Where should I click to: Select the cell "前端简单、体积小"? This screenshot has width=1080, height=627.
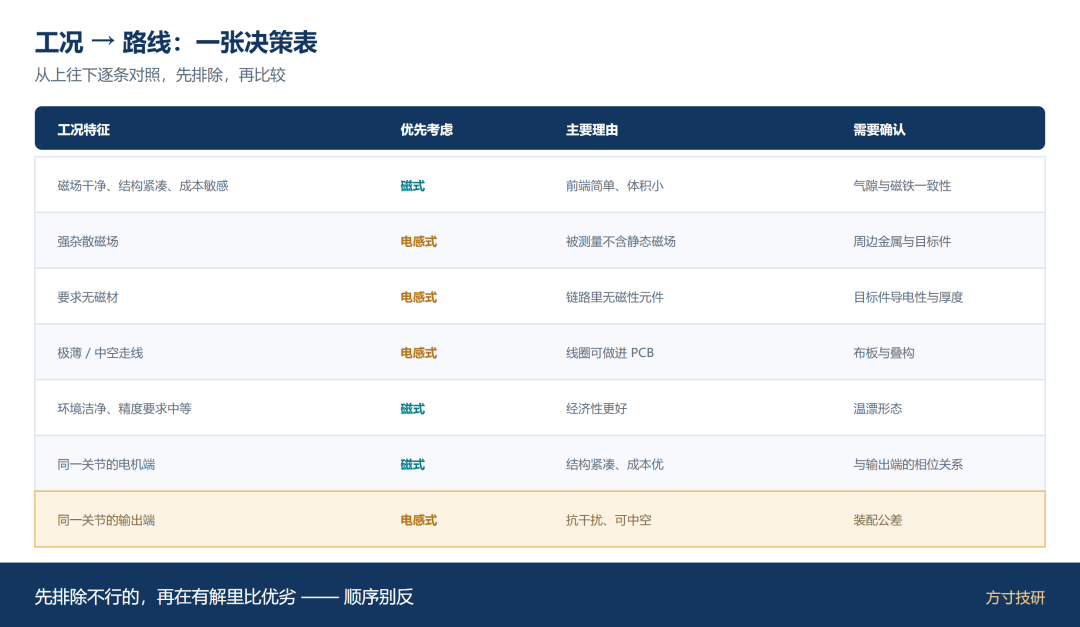coord(614,185)
